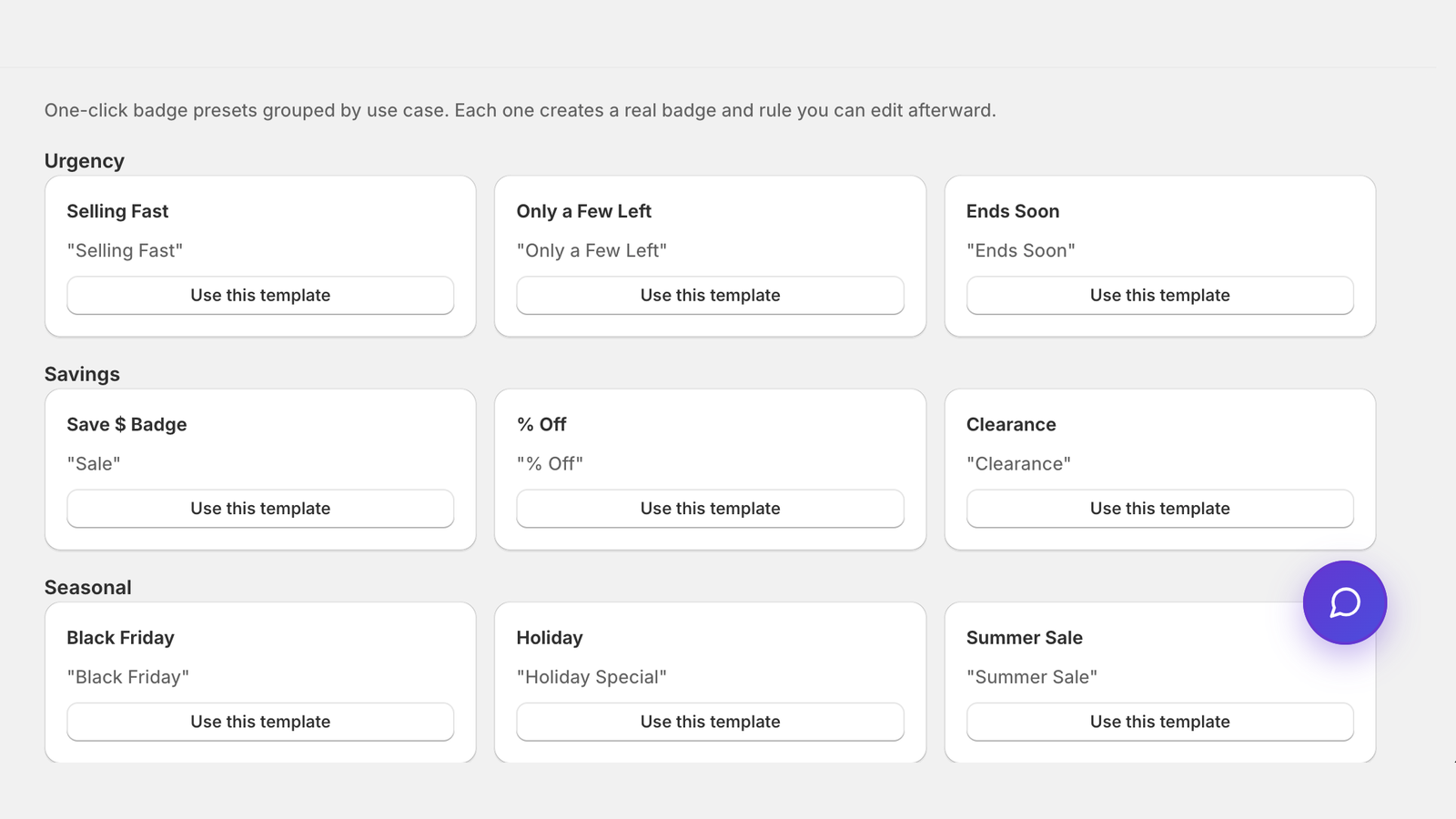Viewport: 1456px width, 819px height.
Task: Click the one-click badge presets description
Action: pos(521,111)
